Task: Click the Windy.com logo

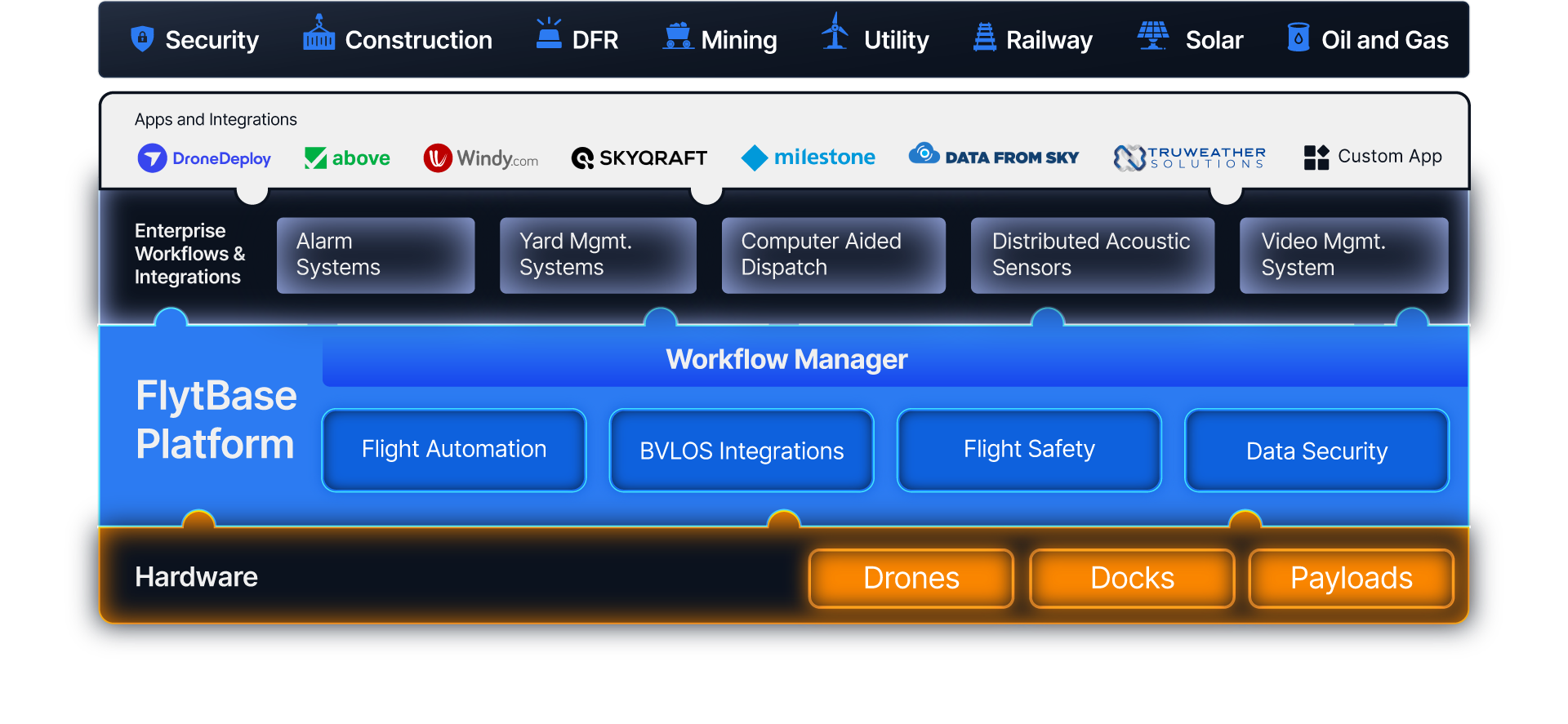Action: pyautogui.click(x=481, y=158)
